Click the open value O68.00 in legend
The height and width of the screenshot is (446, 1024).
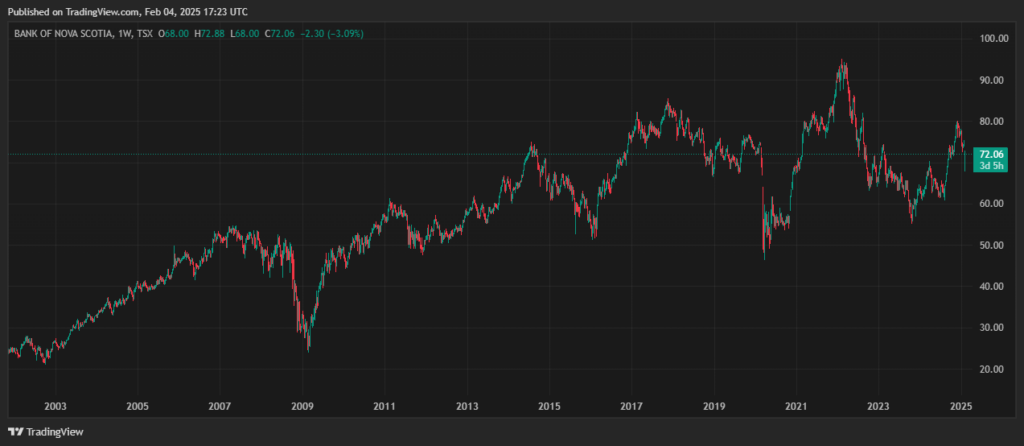(173, 33)
